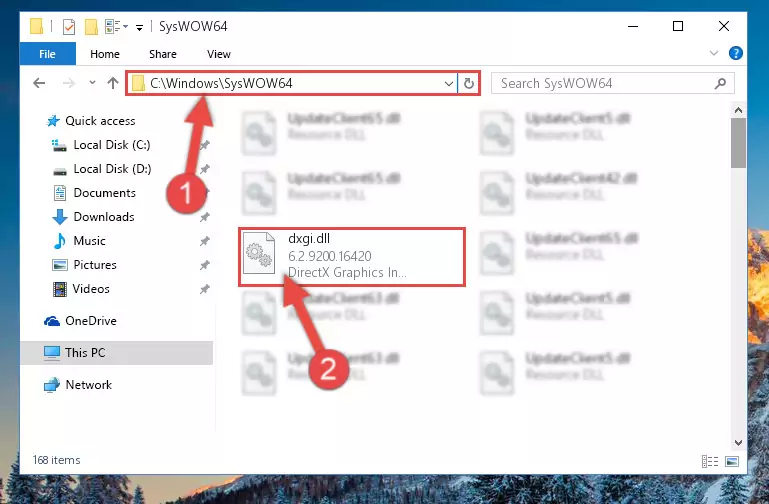Close the SysWOW64 window
The height and width of the screenshot is (504, 769).
pos(723,26)
